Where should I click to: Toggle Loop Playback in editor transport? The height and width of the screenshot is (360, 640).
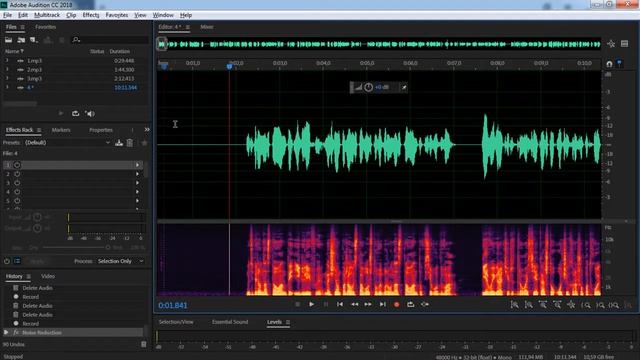[x=411, y=304]
